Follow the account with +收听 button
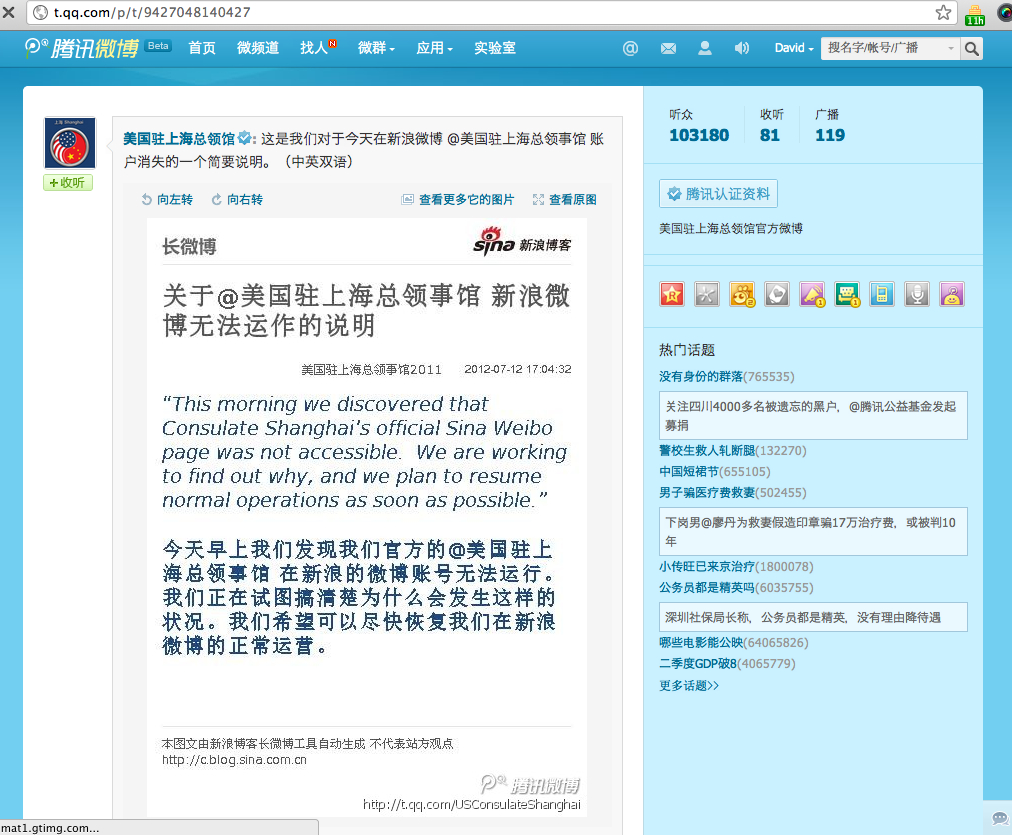Image resolution: width=1012 pixels, height=835 pixels. 68,183
